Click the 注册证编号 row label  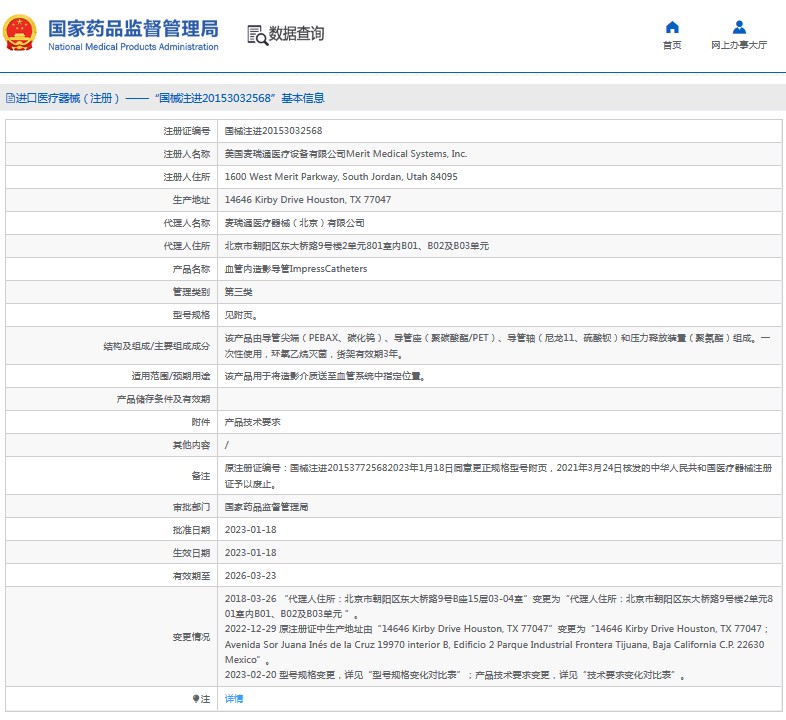[186, 131]
